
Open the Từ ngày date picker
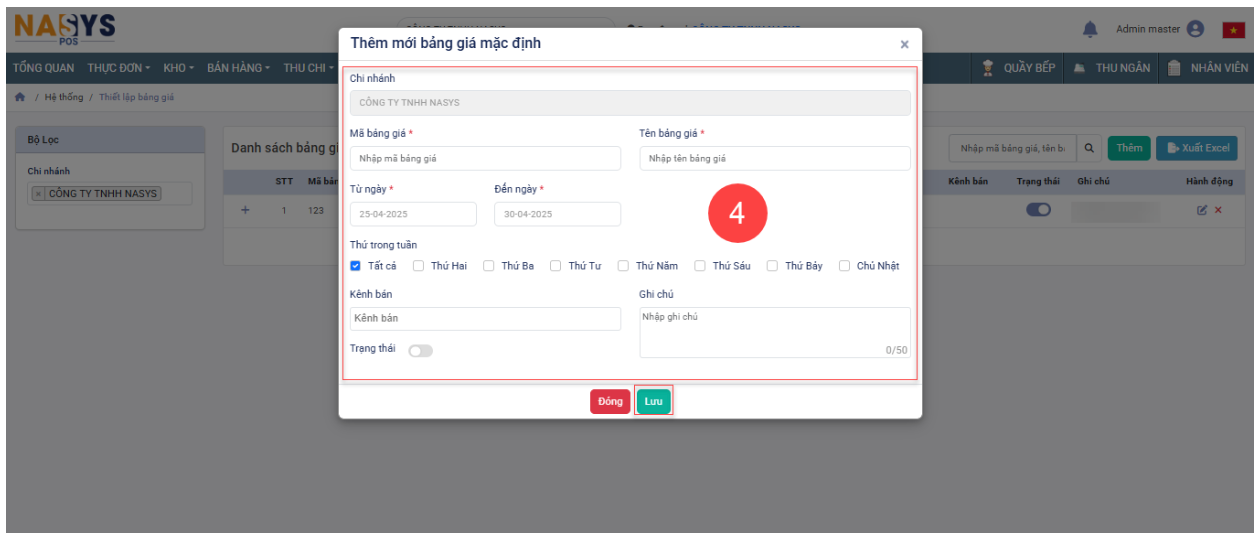point(413,214)
